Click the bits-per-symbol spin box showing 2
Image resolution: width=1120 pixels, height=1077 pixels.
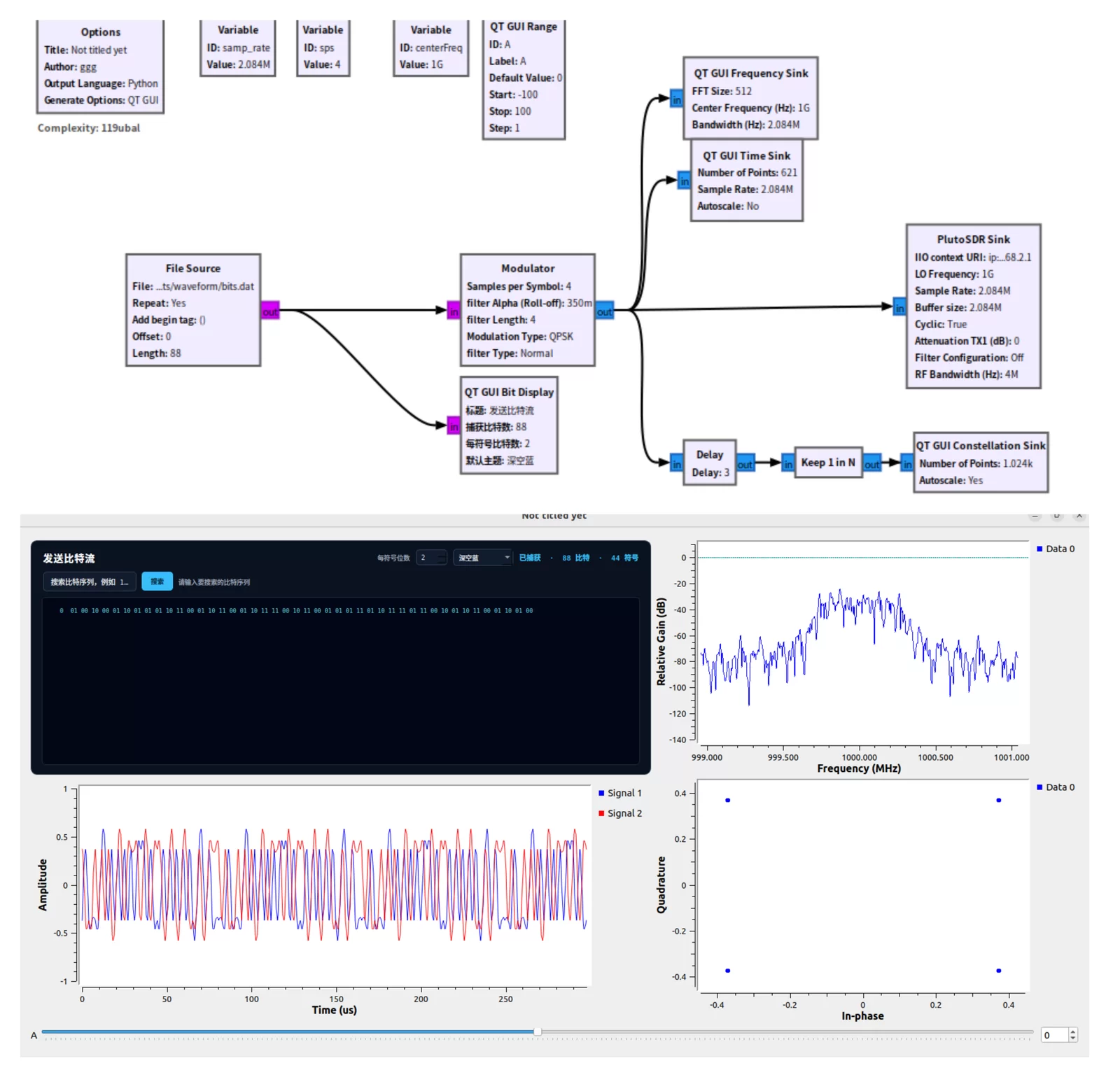coord(431,558)
